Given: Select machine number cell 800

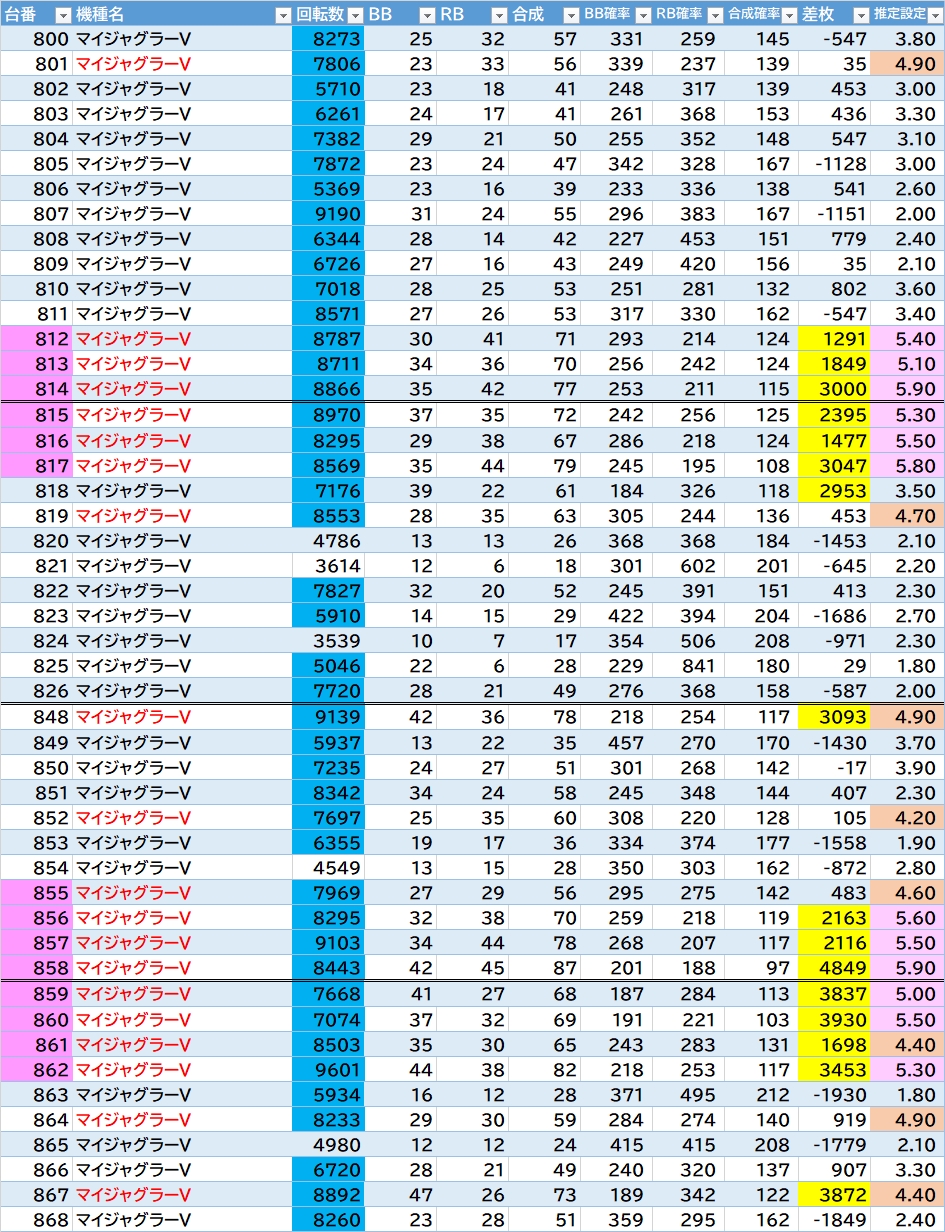Looking at the screenshot, I should pos(36,39).
